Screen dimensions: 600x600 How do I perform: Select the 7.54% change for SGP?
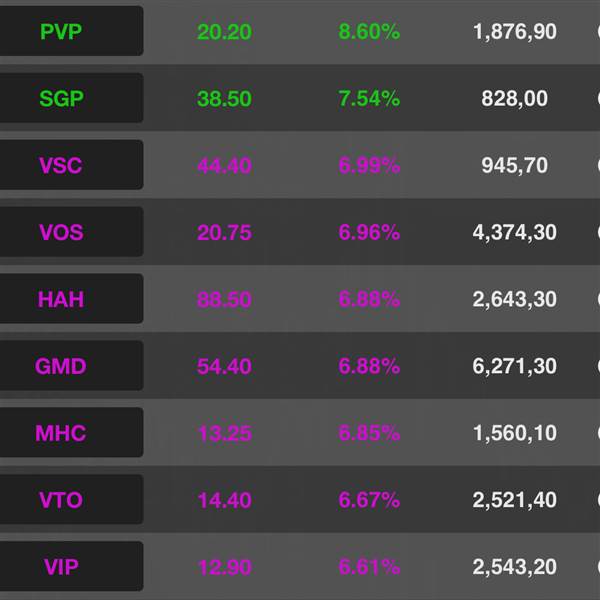point(369,98)
